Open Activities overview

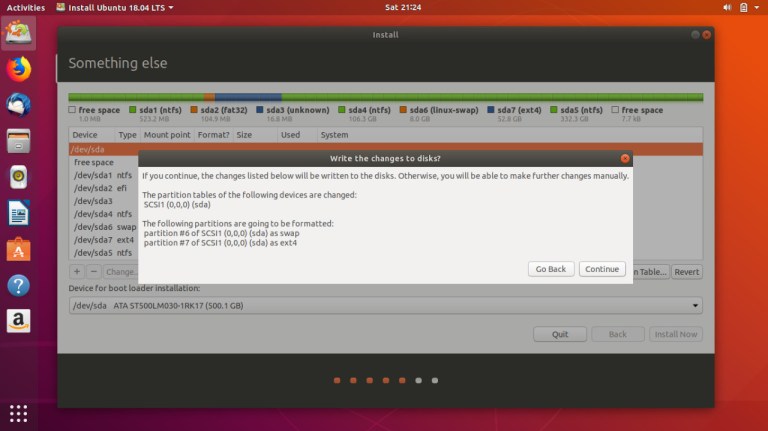point(25,7)
